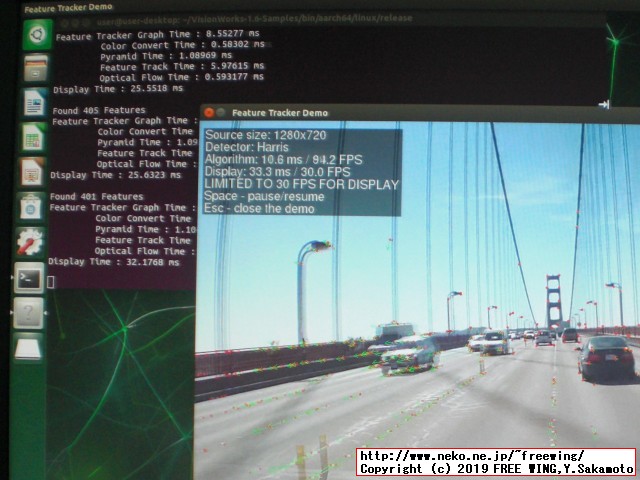Switch to the Terminal launcher icon
This screenshot has width=640, height=480.
click(x=29, y=278)
